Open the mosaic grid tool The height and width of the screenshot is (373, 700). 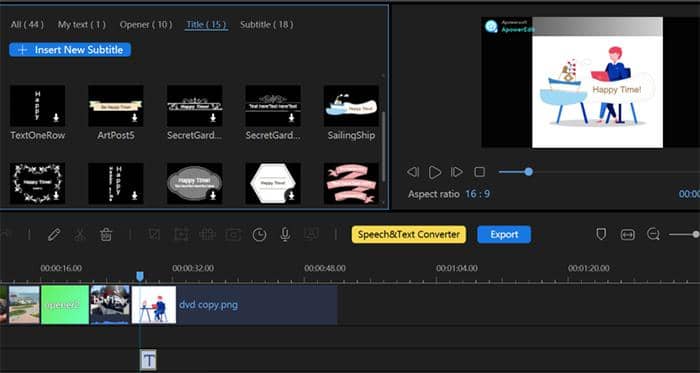[x=207, y=234]
